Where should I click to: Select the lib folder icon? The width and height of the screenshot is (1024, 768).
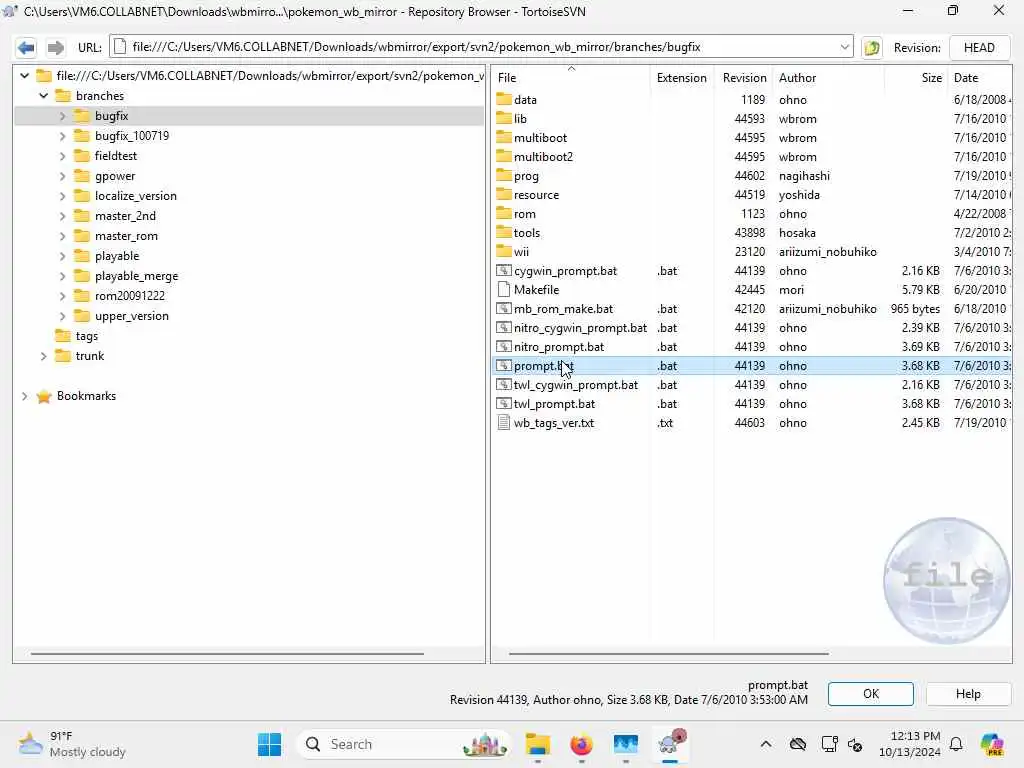[x=504, y=118]
